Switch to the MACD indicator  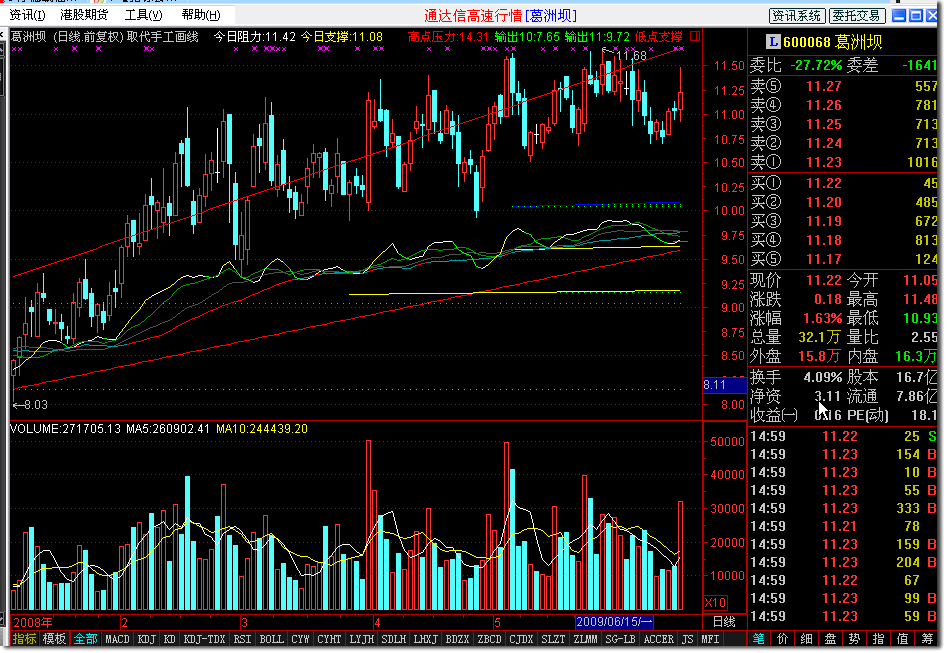point(117,639)
